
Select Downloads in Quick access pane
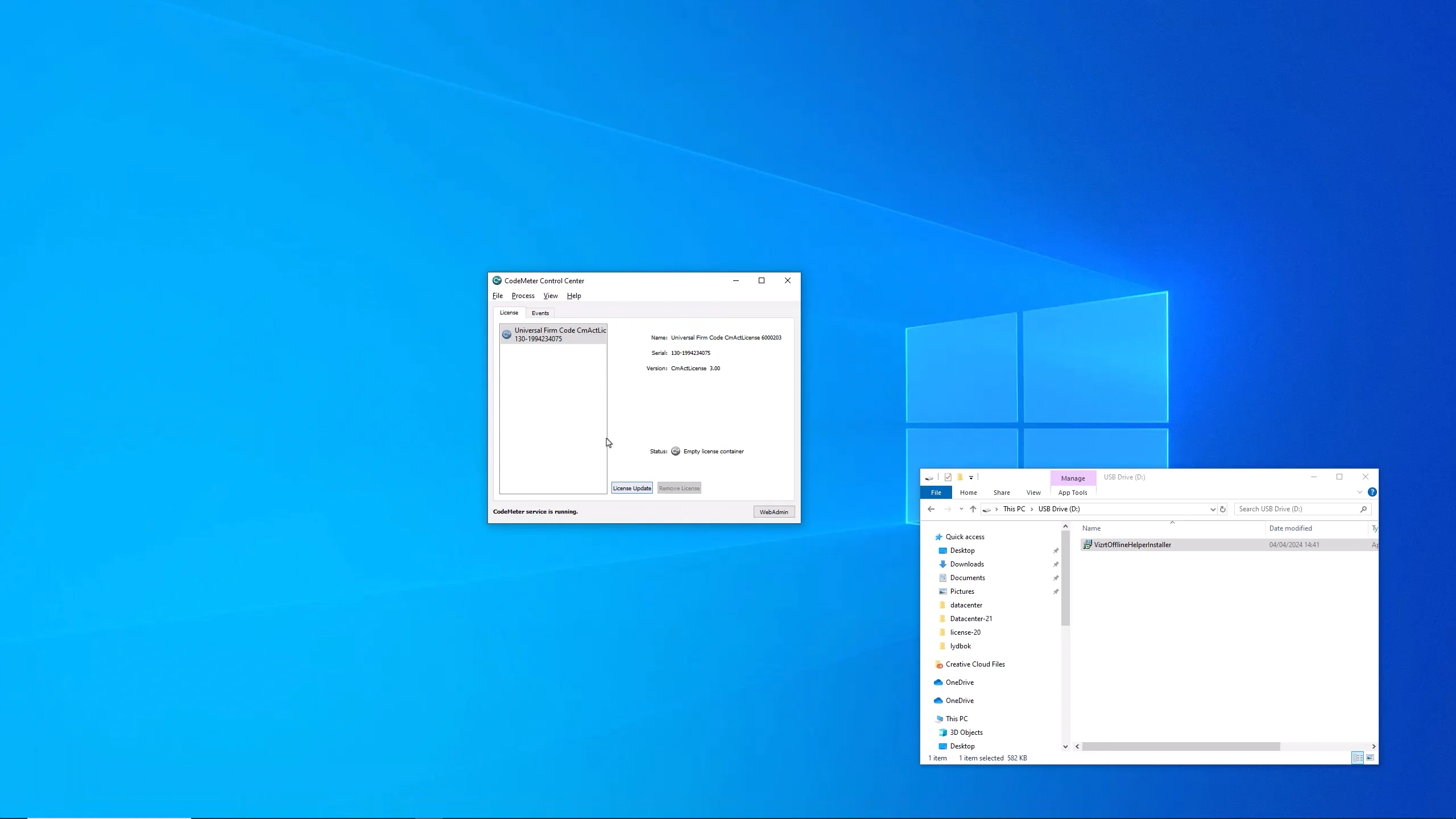coord(966,564)
